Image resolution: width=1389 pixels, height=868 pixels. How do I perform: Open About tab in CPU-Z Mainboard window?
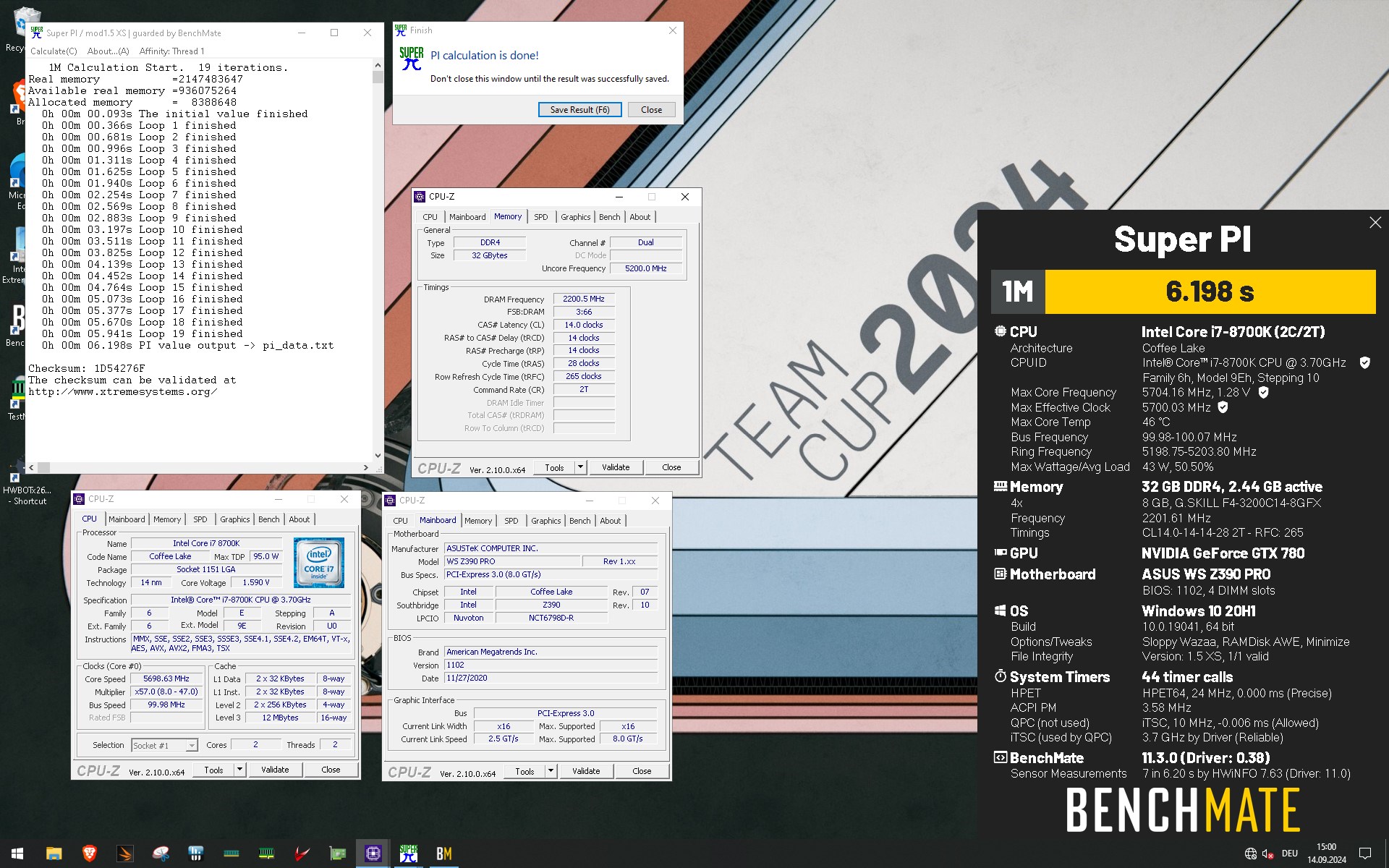point(610,521)
